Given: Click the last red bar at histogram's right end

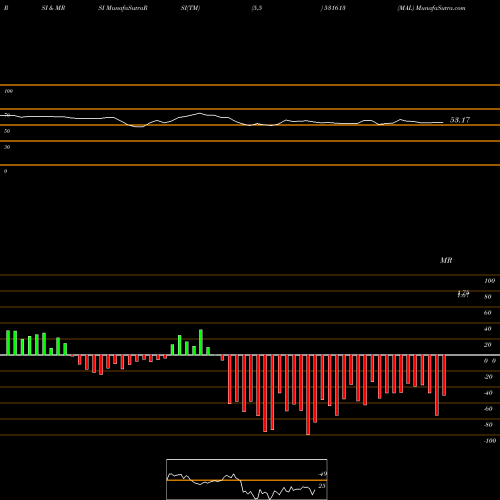Looking at the screenshot, I should [444, 375].
